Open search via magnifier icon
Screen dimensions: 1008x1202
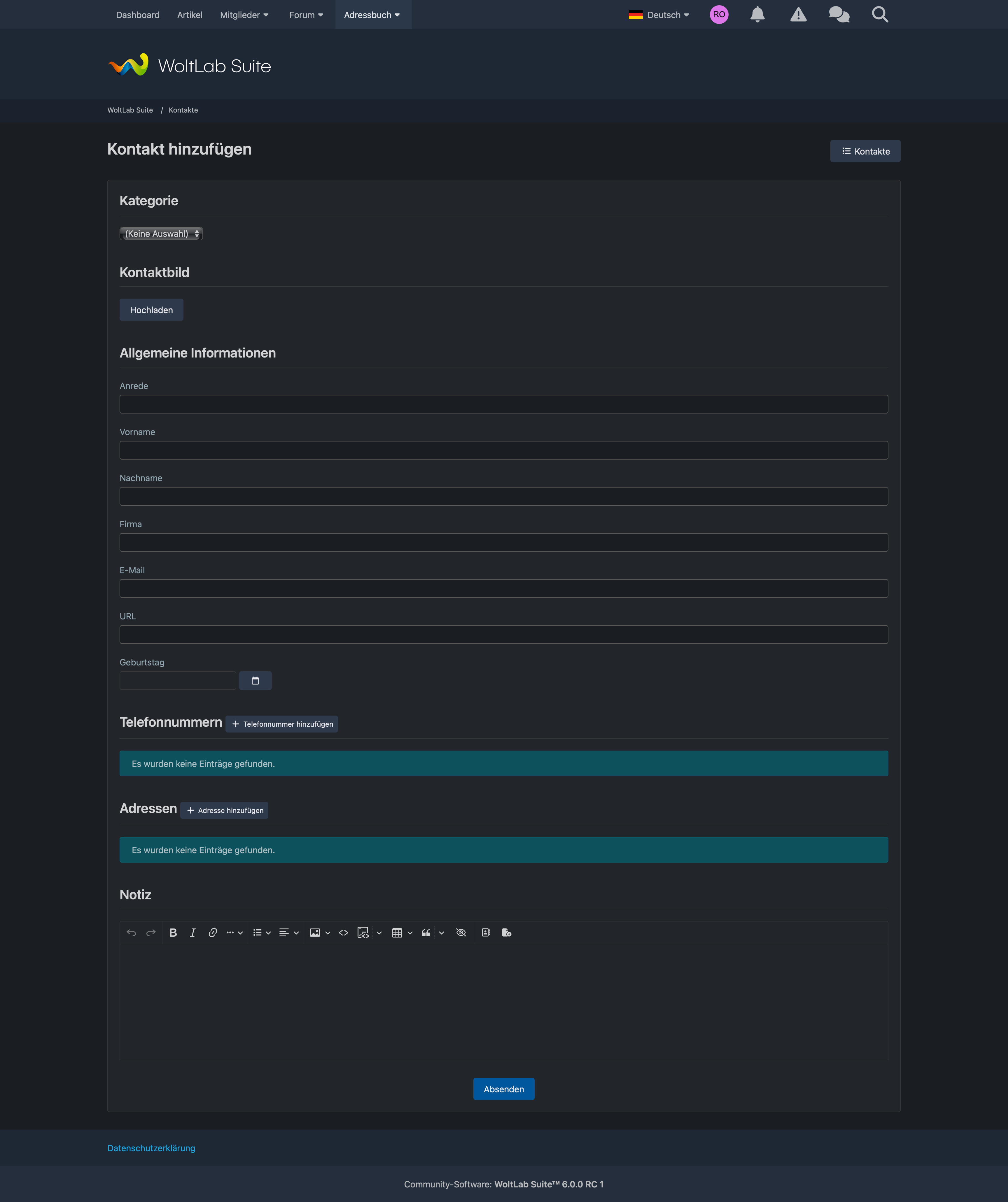tap(880, 14)
